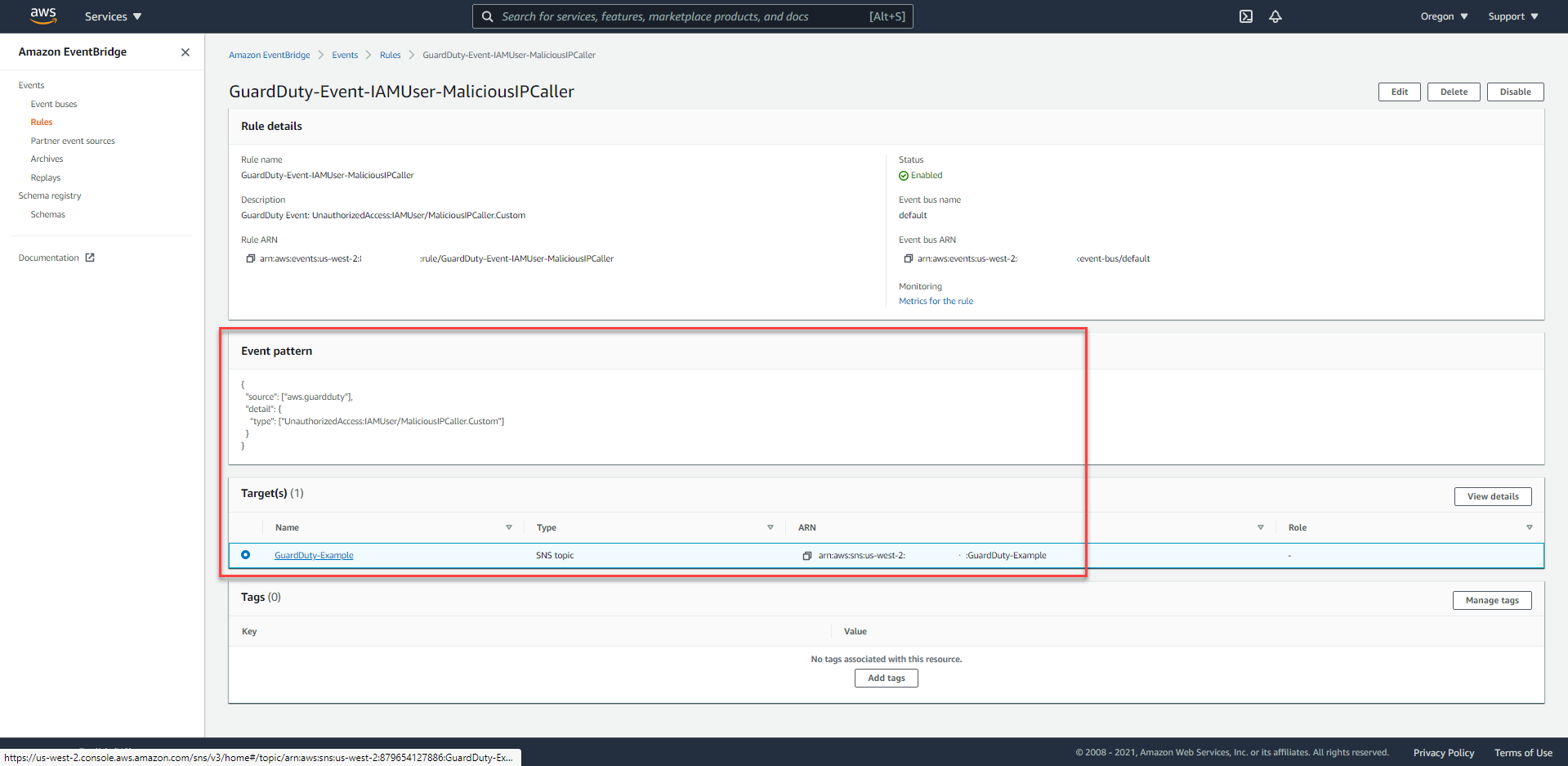Click Events section in sidebar
Screen dimensions: 1568x766
(x=32, y=85)
